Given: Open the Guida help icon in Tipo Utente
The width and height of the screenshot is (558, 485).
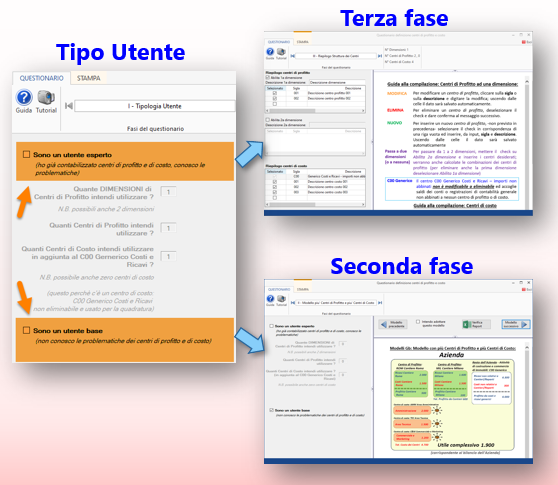Looking at the screenshot, I should tap(24, 97).
